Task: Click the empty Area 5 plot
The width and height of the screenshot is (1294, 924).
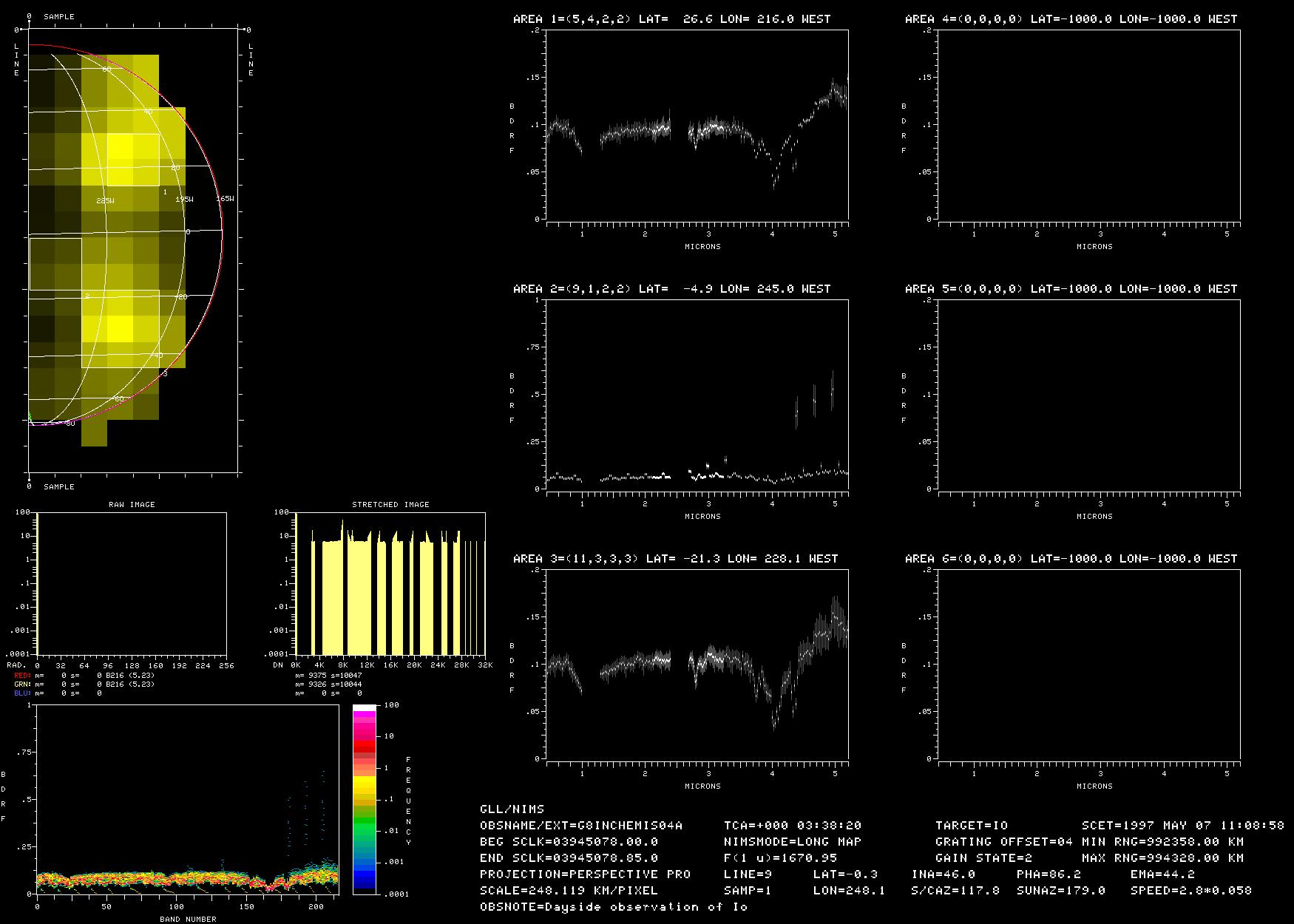Action: click(1089, 394)
